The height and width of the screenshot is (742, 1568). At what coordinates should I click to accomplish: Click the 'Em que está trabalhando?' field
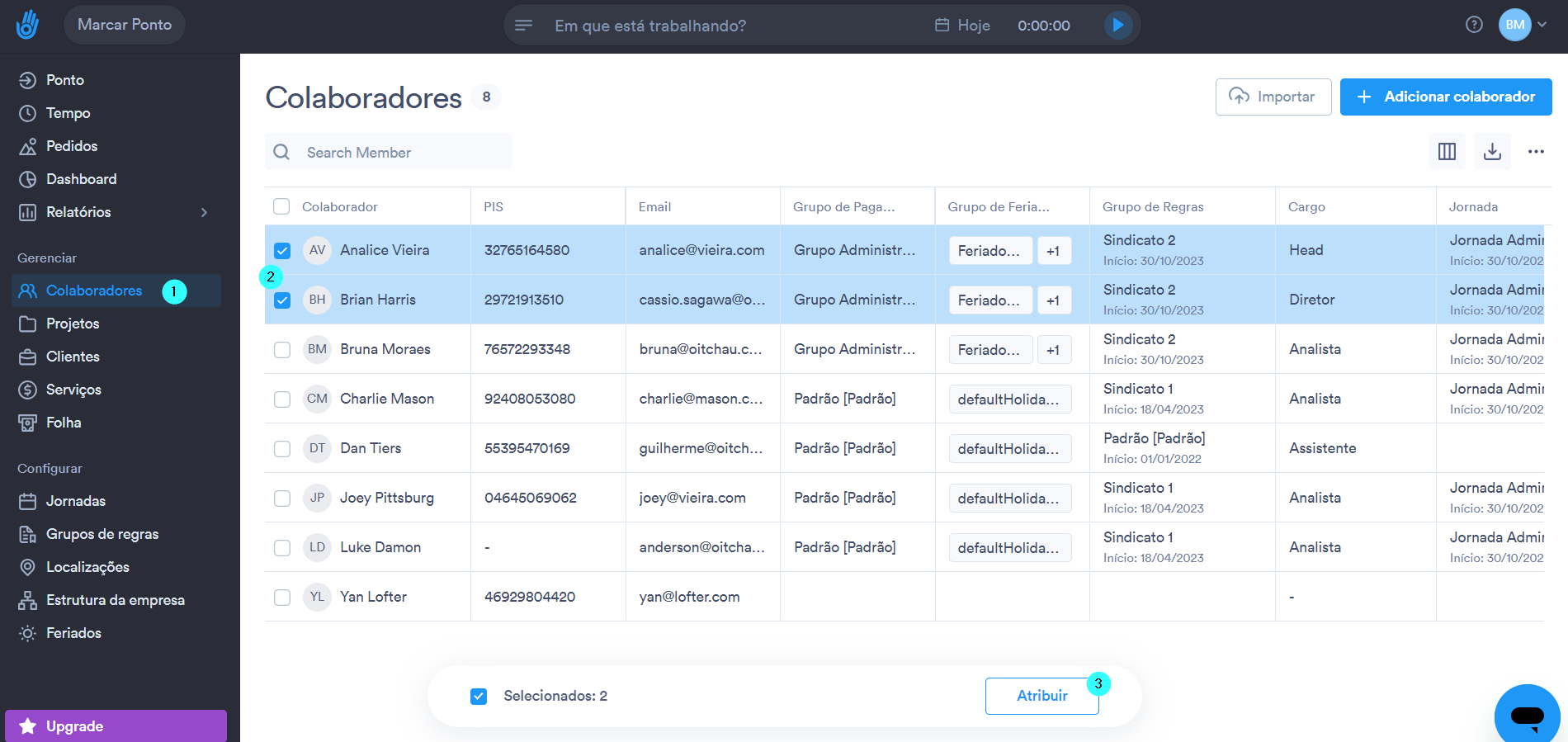coord(650,26)
